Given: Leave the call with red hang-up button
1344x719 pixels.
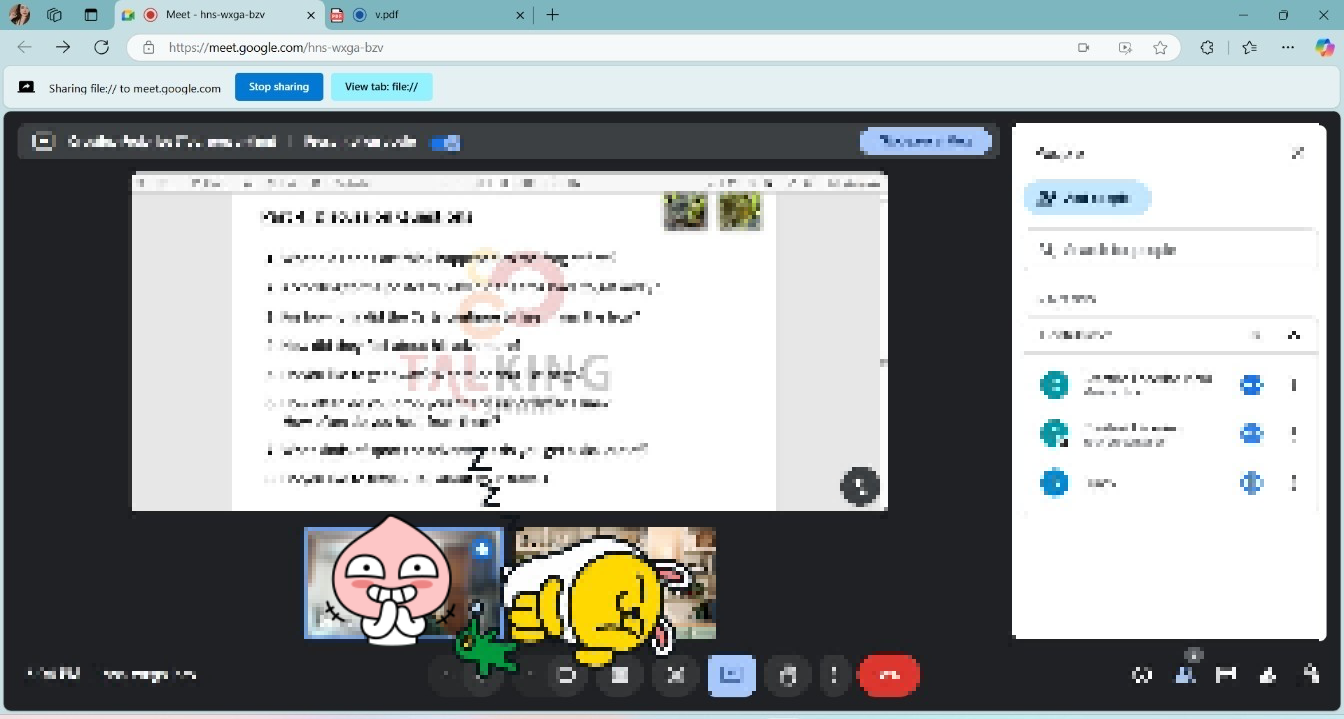Looking at the screenshot, I should (889, 675).
